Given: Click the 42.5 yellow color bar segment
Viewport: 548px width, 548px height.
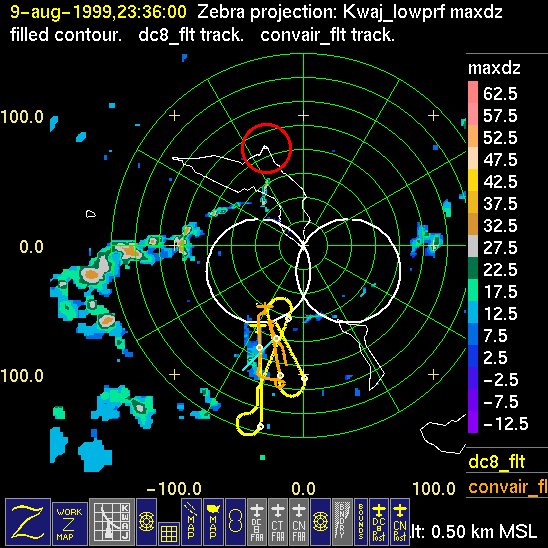Looking at the screenshot, I should point(473,180).
